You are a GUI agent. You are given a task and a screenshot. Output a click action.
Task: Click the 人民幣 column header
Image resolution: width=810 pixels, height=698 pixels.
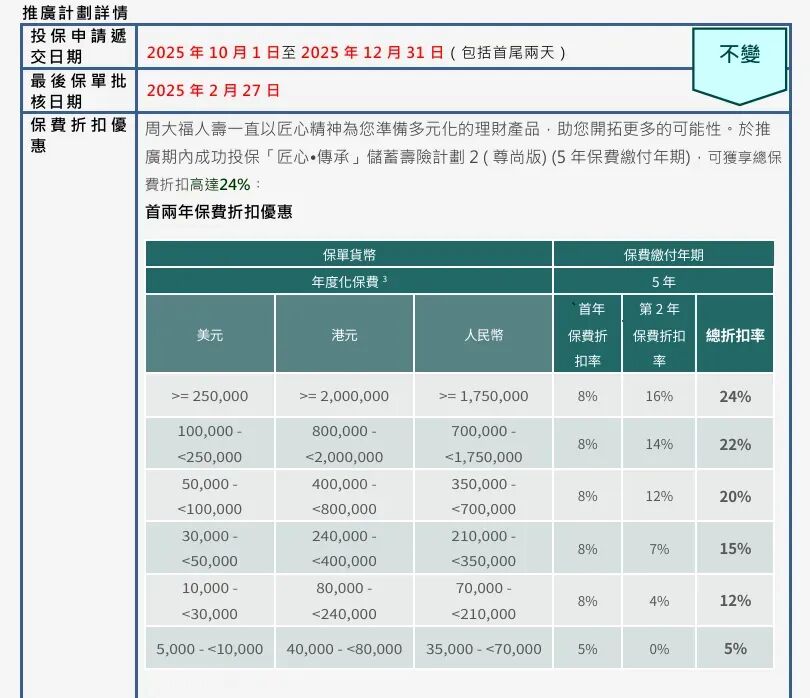tap(483, 335)
